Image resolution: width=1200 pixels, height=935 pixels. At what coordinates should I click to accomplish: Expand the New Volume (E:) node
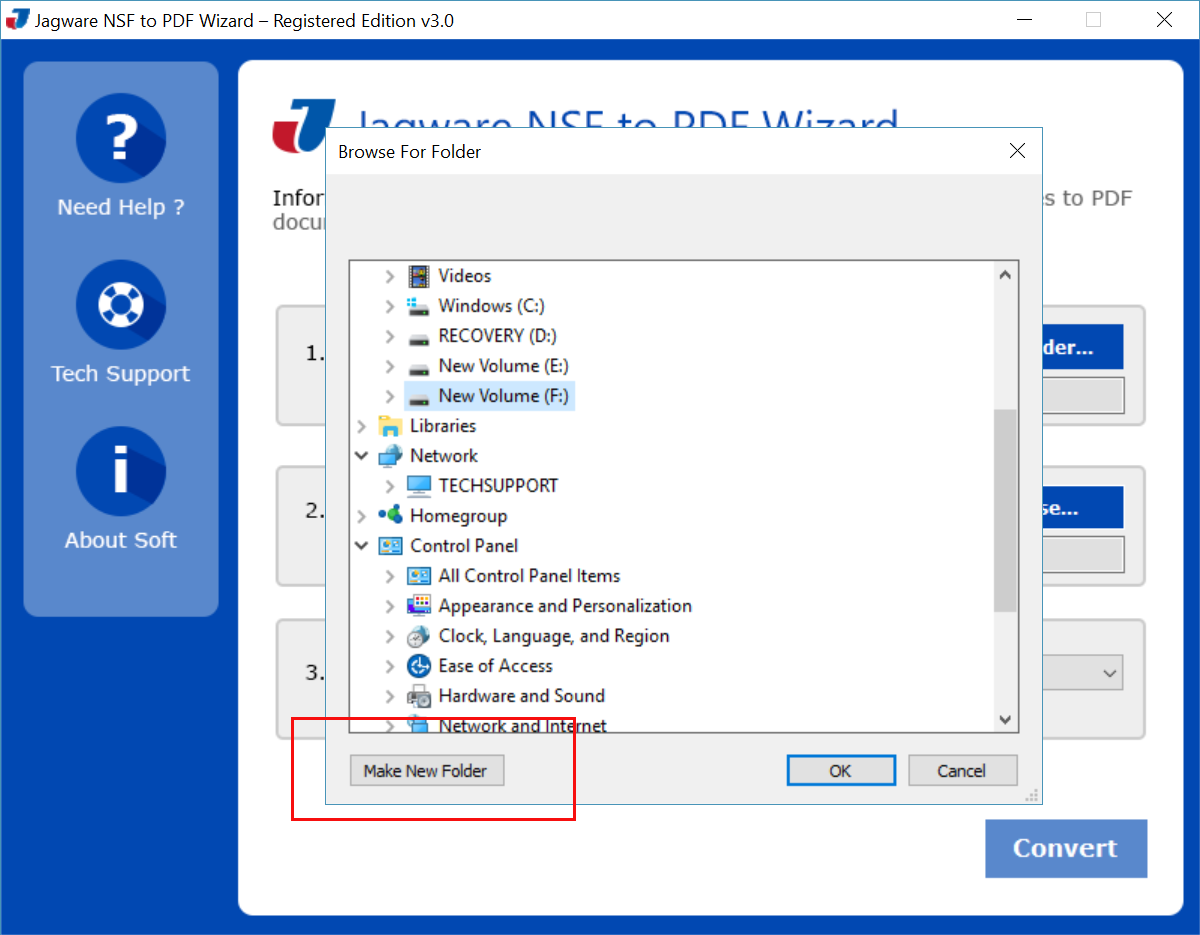click(x=390, y=366)
